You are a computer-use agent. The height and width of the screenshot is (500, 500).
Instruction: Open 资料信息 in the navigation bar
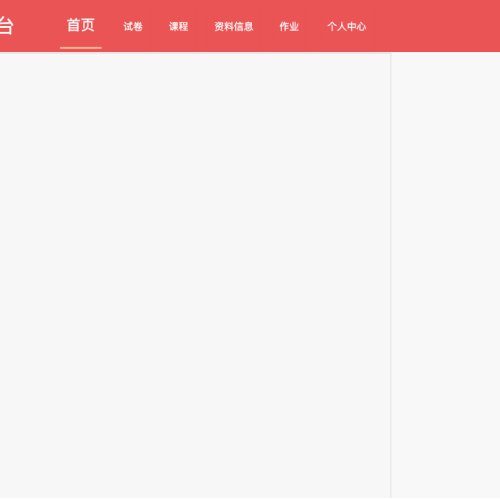(x=233, y=26)
